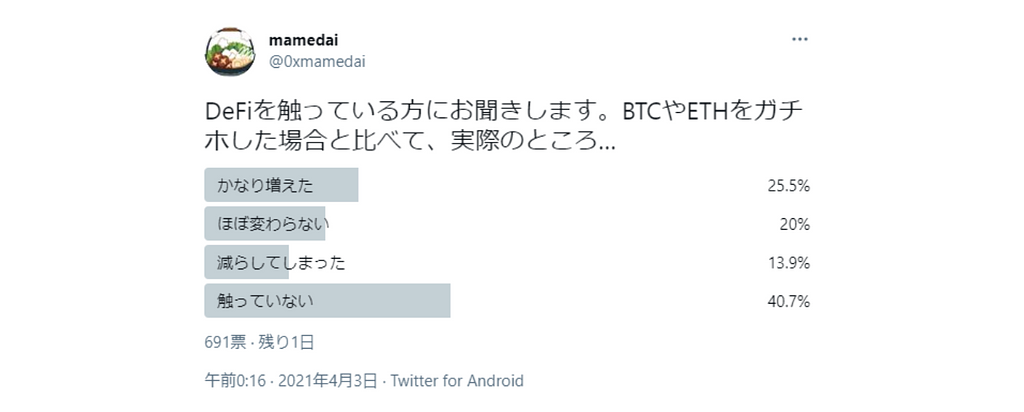Image resolution: width=1024 pixels, height=412 pixels.
Task: Click the 残り1日 remaining time text
Action: [287, 342]
